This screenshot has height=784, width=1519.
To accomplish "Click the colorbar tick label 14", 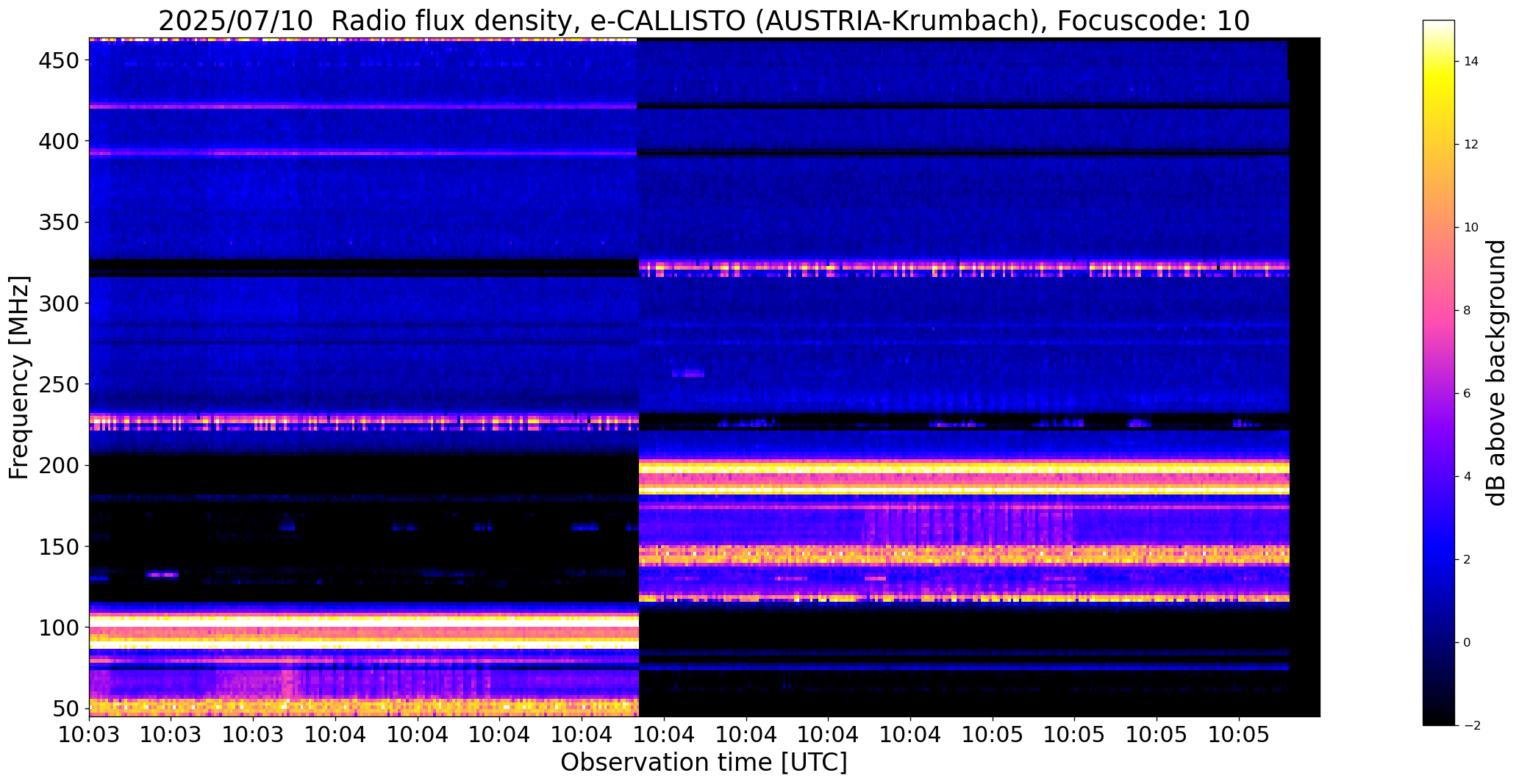I will pos(1471,62).
